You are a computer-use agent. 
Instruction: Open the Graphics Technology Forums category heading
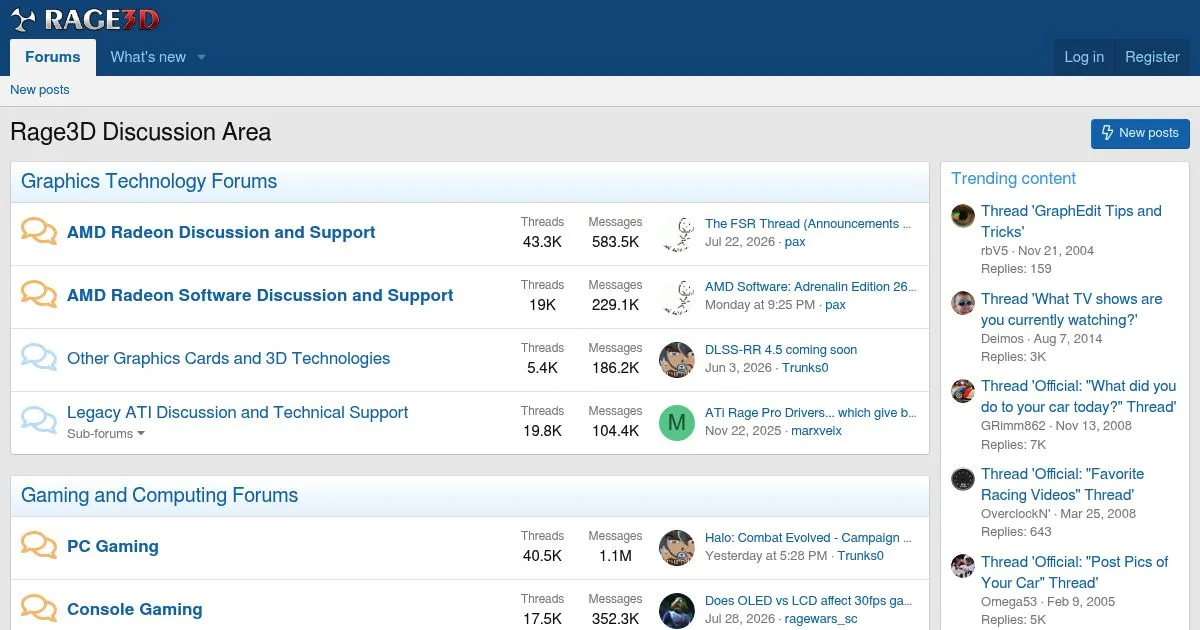(149, 181)
